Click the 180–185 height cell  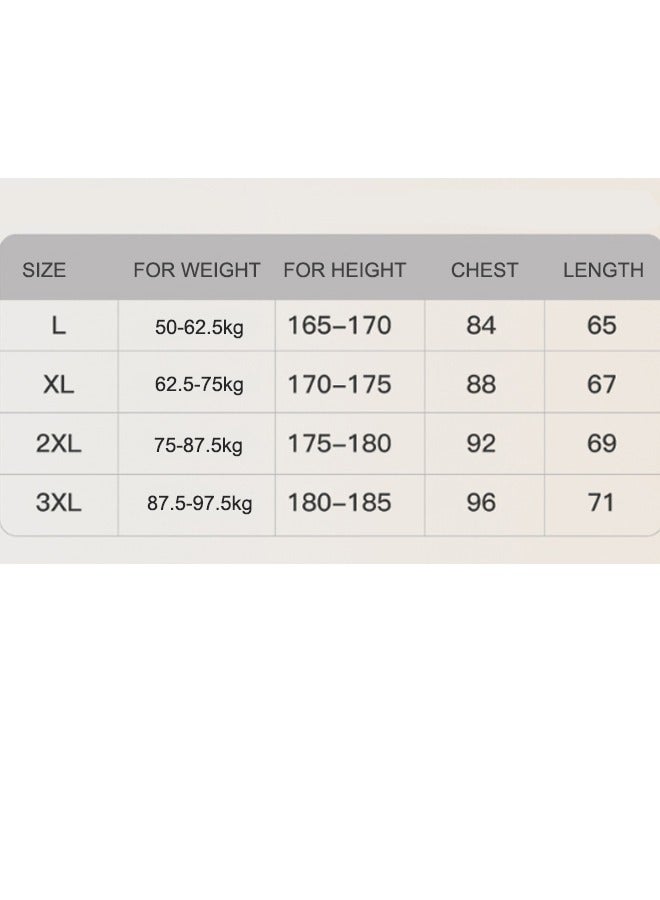tap(339, 502)
